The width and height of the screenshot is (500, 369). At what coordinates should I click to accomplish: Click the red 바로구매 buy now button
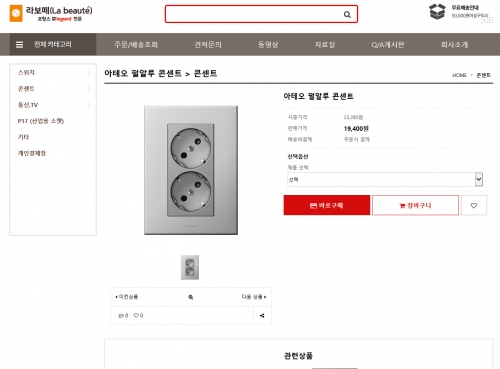[x=327, y=205]
